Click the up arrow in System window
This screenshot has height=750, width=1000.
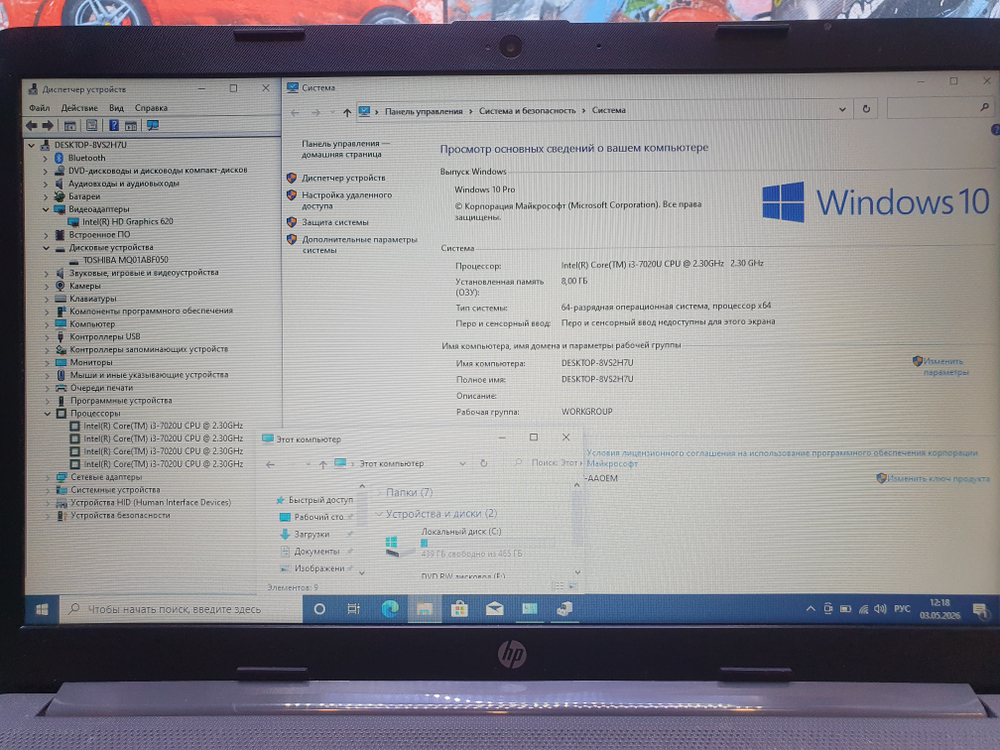tap(347, 112)
